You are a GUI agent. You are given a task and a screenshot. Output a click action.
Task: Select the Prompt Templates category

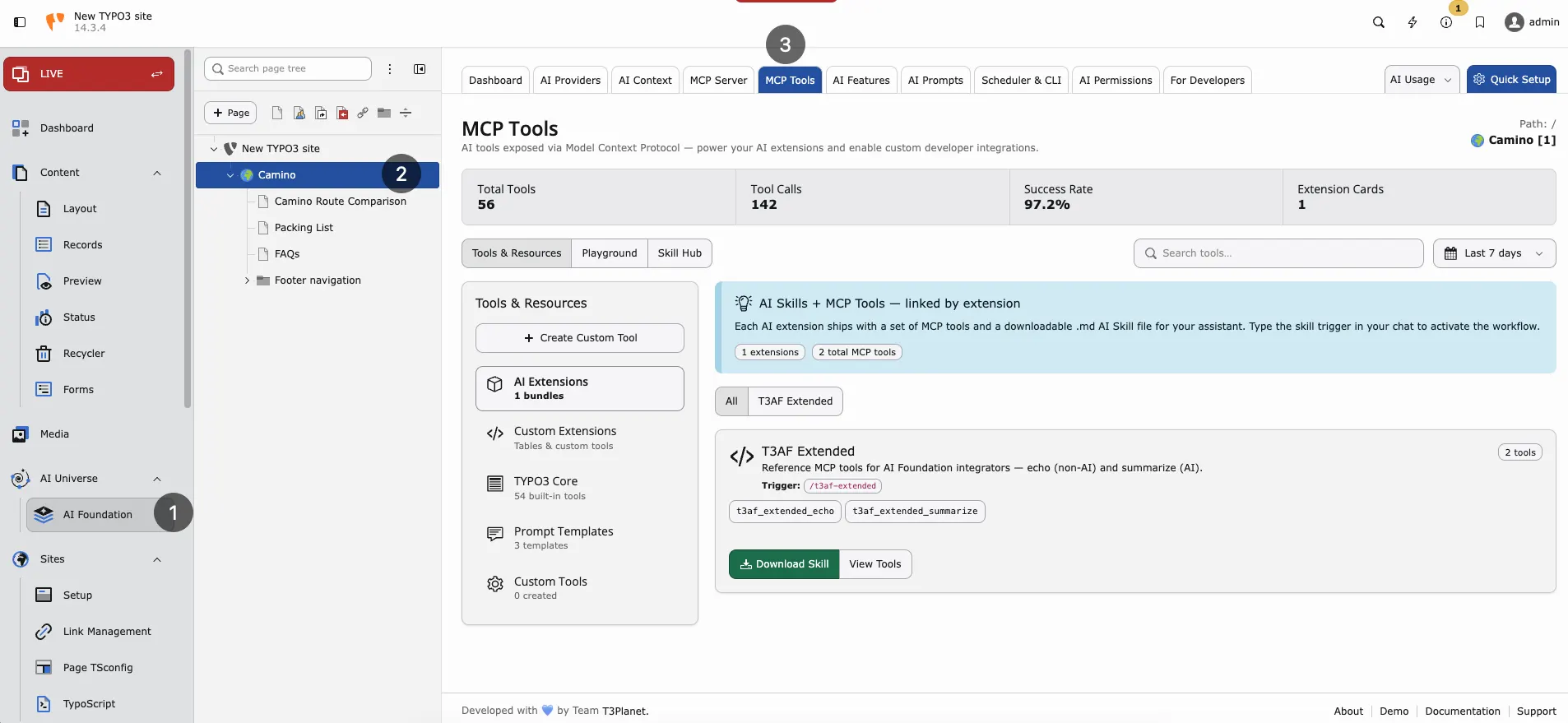(x=580, y=538)
